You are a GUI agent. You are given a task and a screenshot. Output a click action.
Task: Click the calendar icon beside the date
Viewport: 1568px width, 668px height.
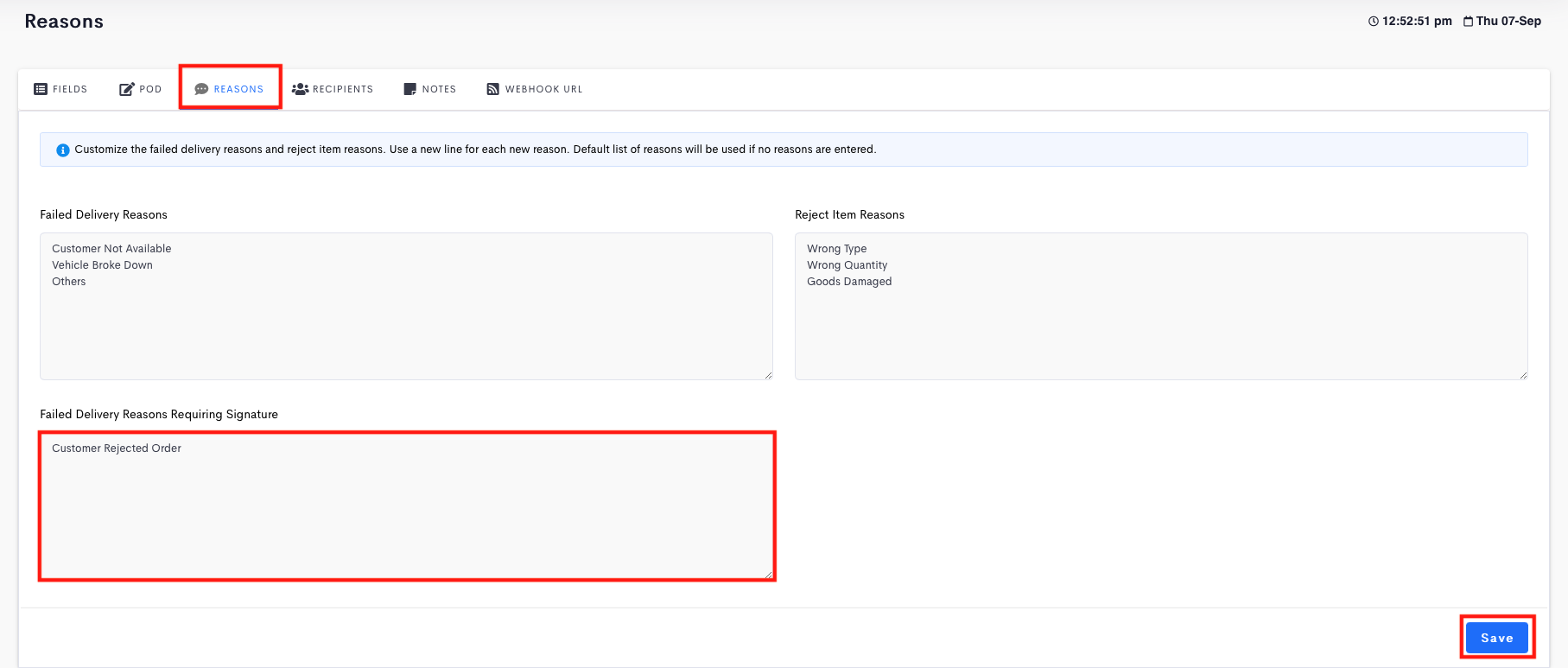[1469, 22]
